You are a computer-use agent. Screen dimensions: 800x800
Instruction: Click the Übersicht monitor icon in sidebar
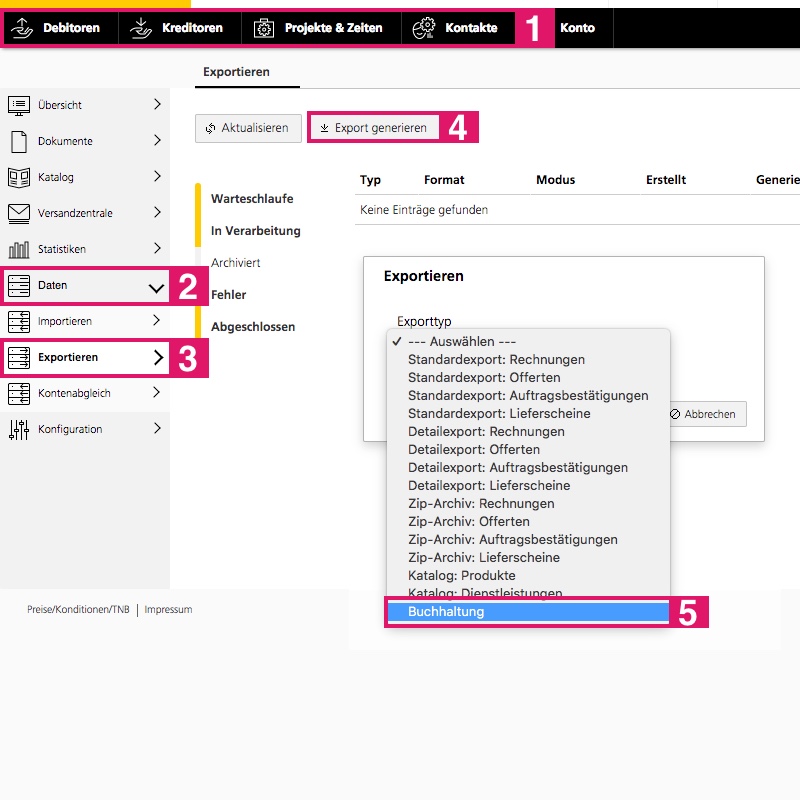click(19, 105)
